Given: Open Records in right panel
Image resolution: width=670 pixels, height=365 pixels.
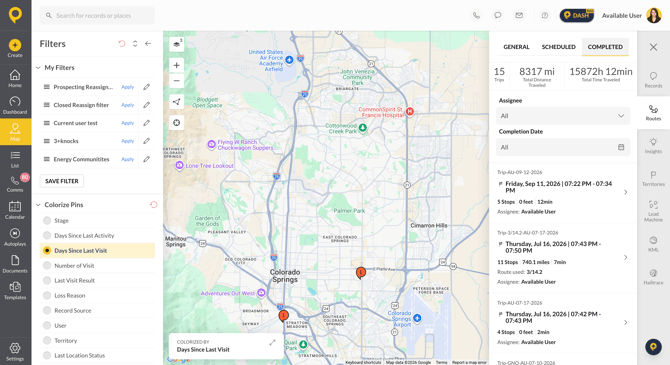Looking at the screenshot, I should point(653,79).
